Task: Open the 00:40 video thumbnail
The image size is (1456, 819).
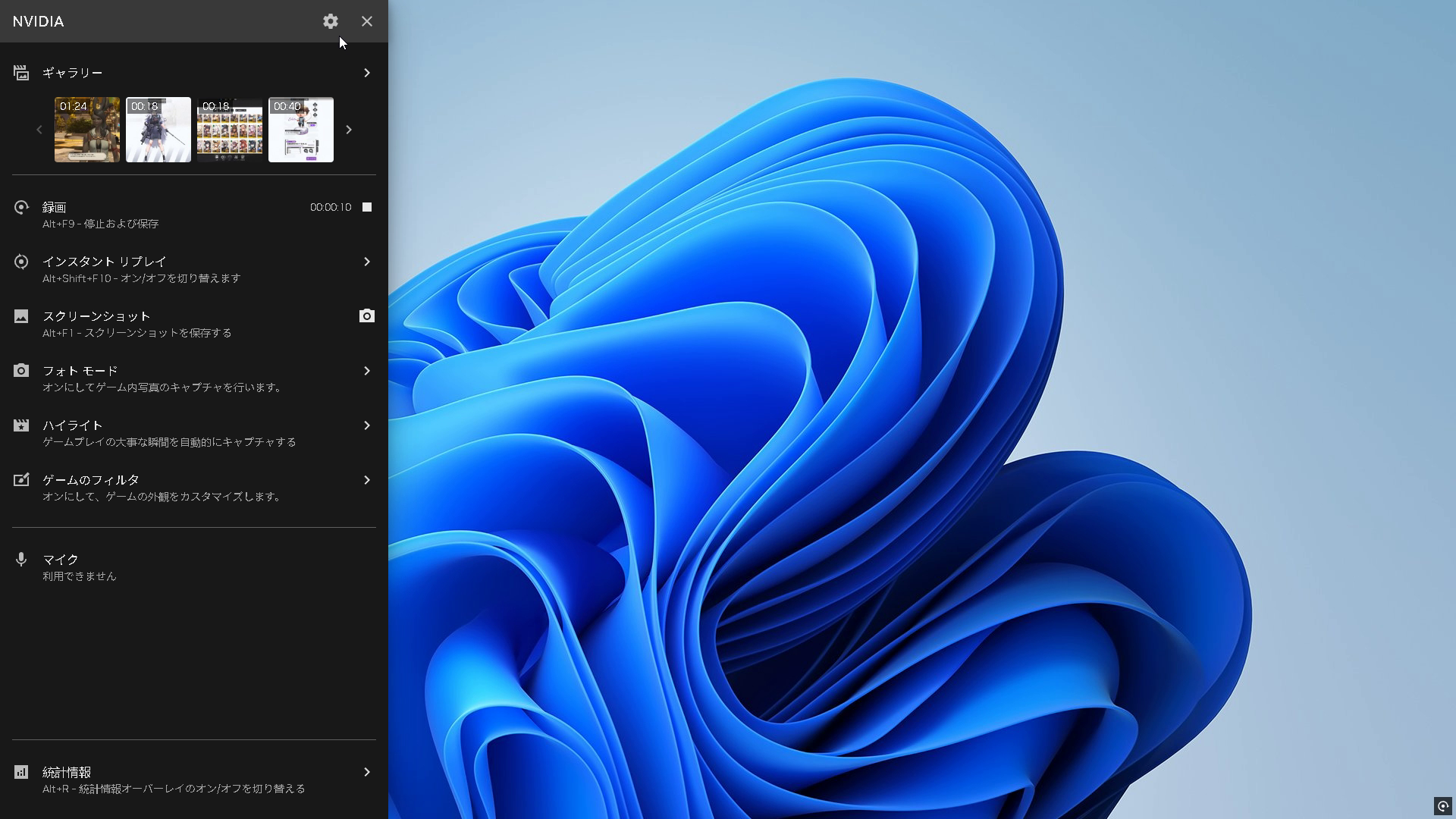Action: point(301,130)
